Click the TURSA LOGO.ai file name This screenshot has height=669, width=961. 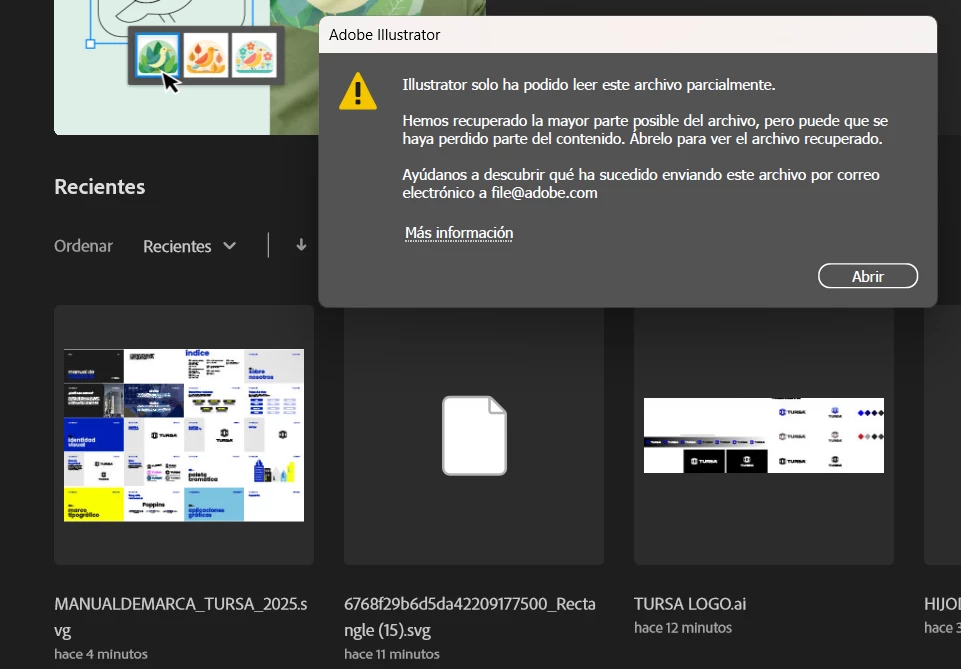click(x=690, y=604)
